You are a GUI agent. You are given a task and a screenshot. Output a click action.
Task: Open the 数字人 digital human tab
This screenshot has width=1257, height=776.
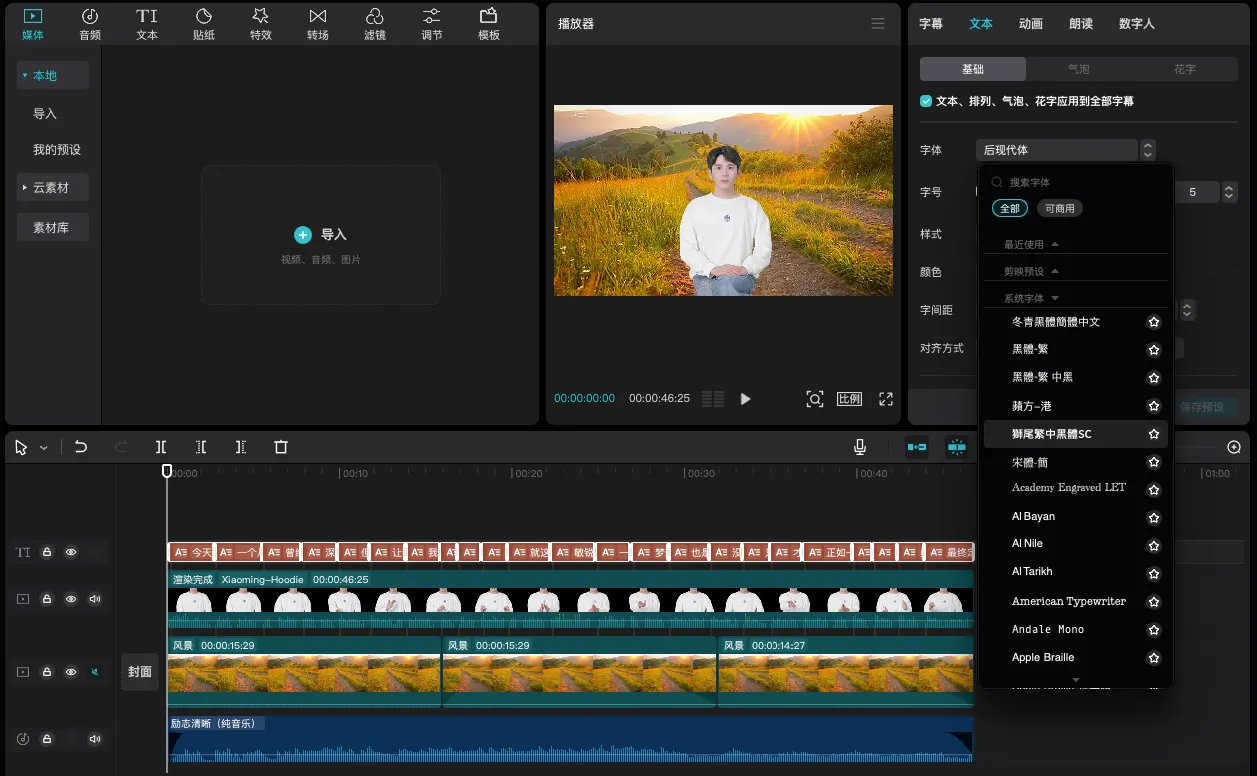(1137, 23)
